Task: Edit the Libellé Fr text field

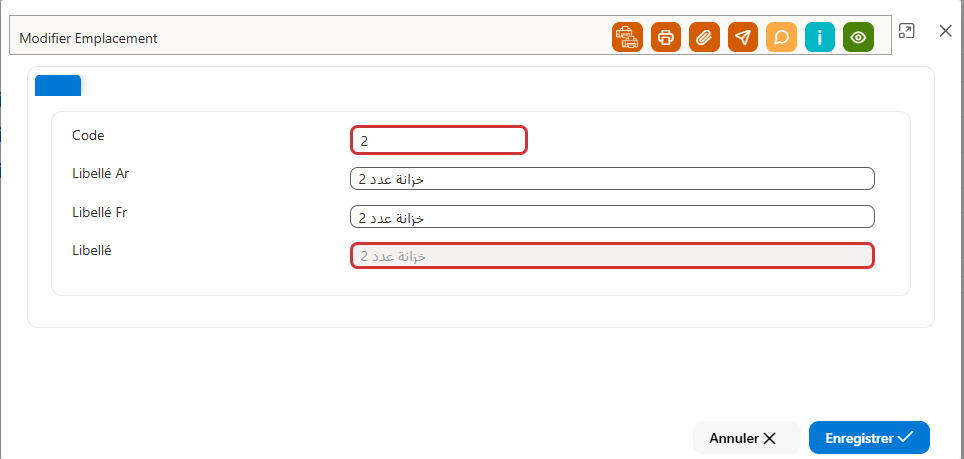Action: click(612, 217)
